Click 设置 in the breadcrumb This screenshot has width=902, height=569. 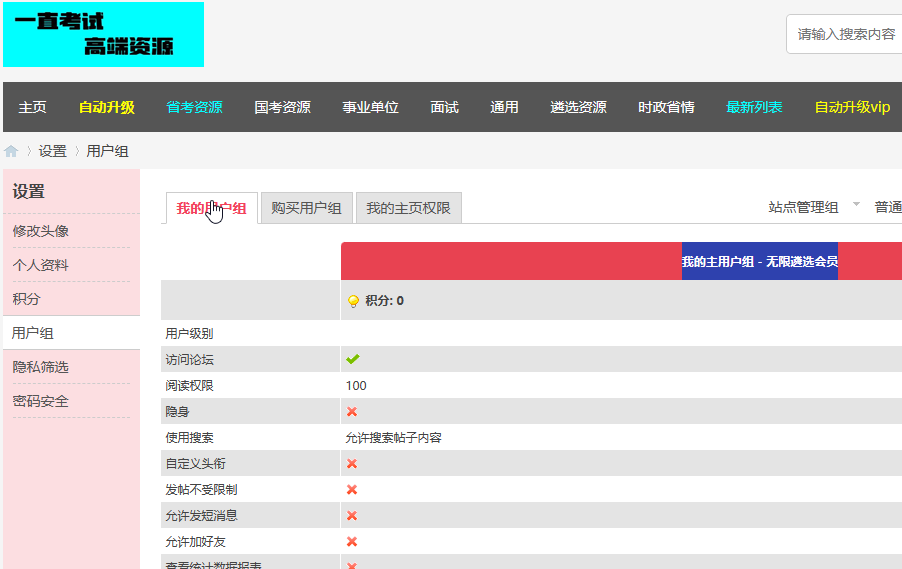pos(52,151)
